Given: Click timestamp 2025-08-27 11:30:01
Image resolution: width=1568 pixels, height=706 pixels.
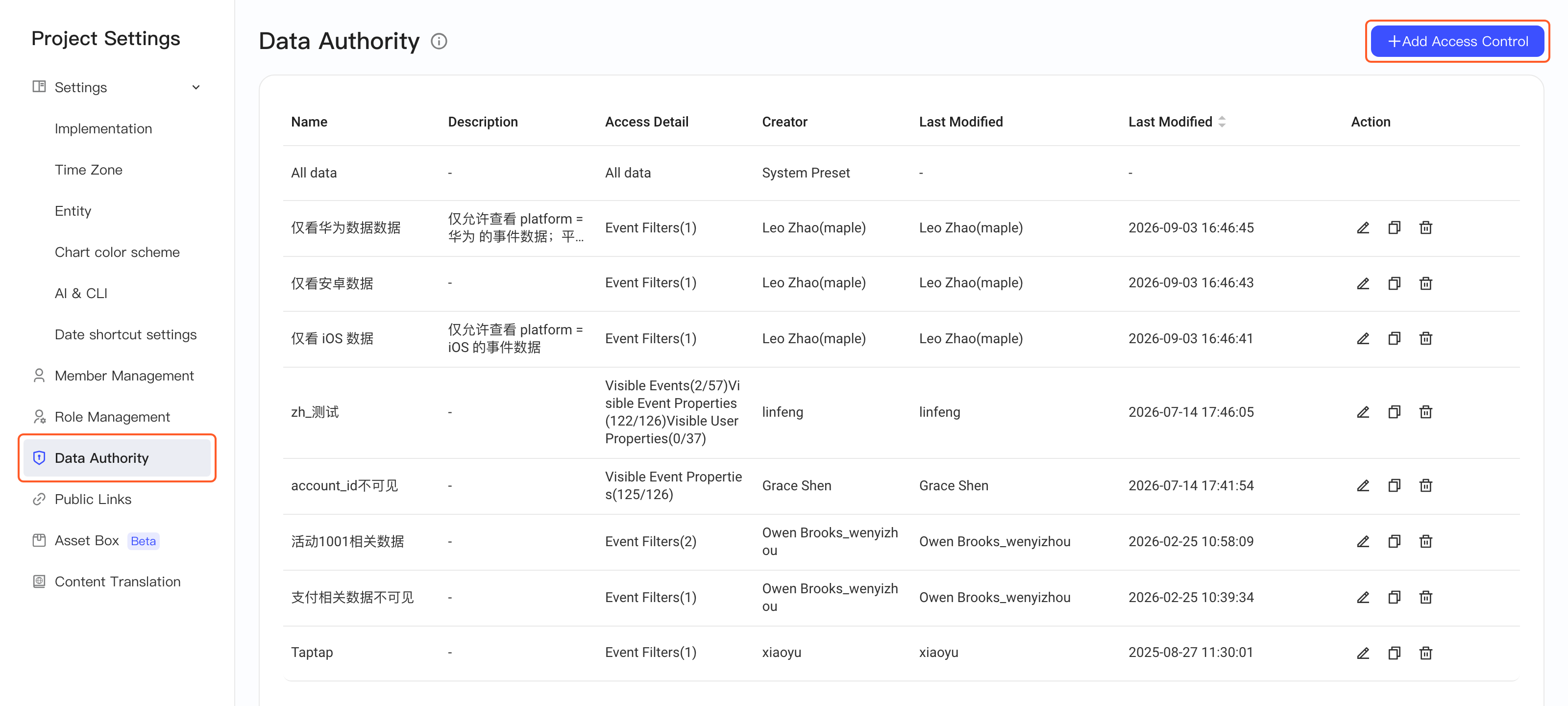Looking at the screenshot, I should (x=1191, y=653).
